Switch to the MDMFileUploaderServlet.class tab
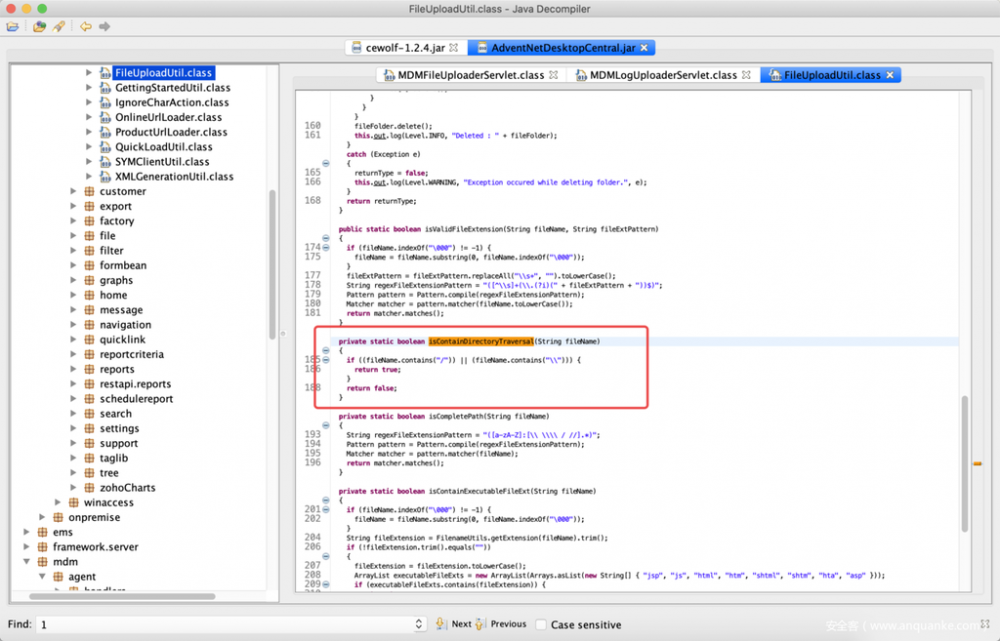 click(x=470, y=74)
